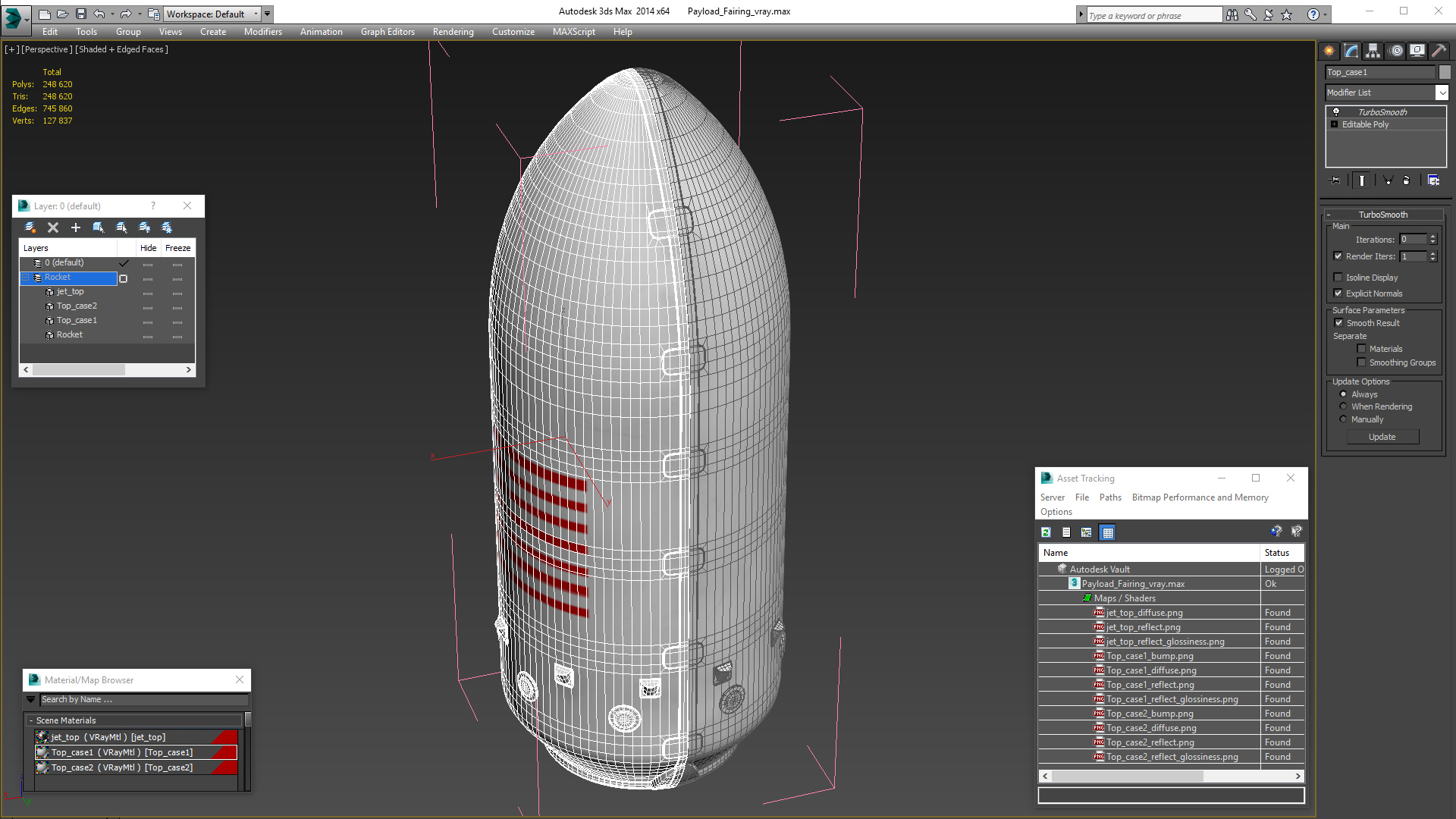Click the Status column header in Asset Tracking

[1282, 553]
